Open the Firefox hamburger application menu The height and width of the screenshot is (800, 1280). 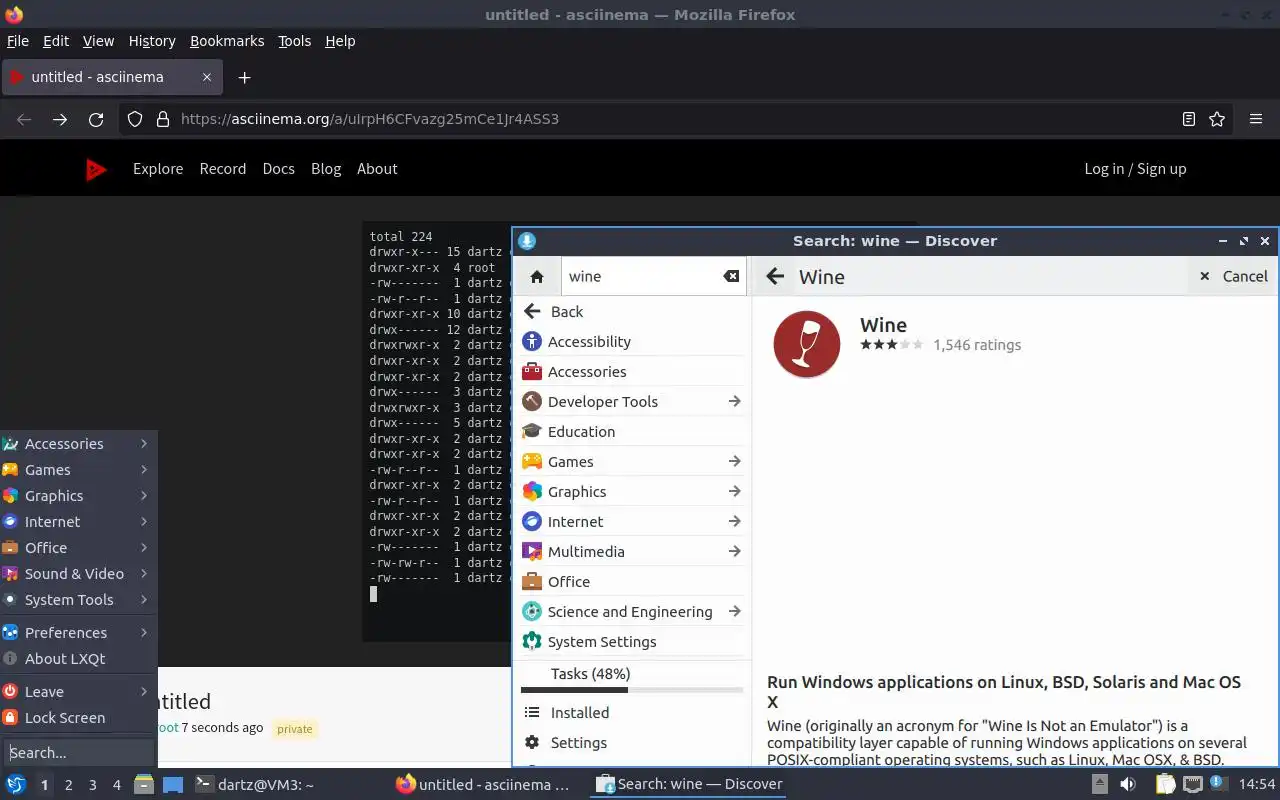[x=1256, y=119]
